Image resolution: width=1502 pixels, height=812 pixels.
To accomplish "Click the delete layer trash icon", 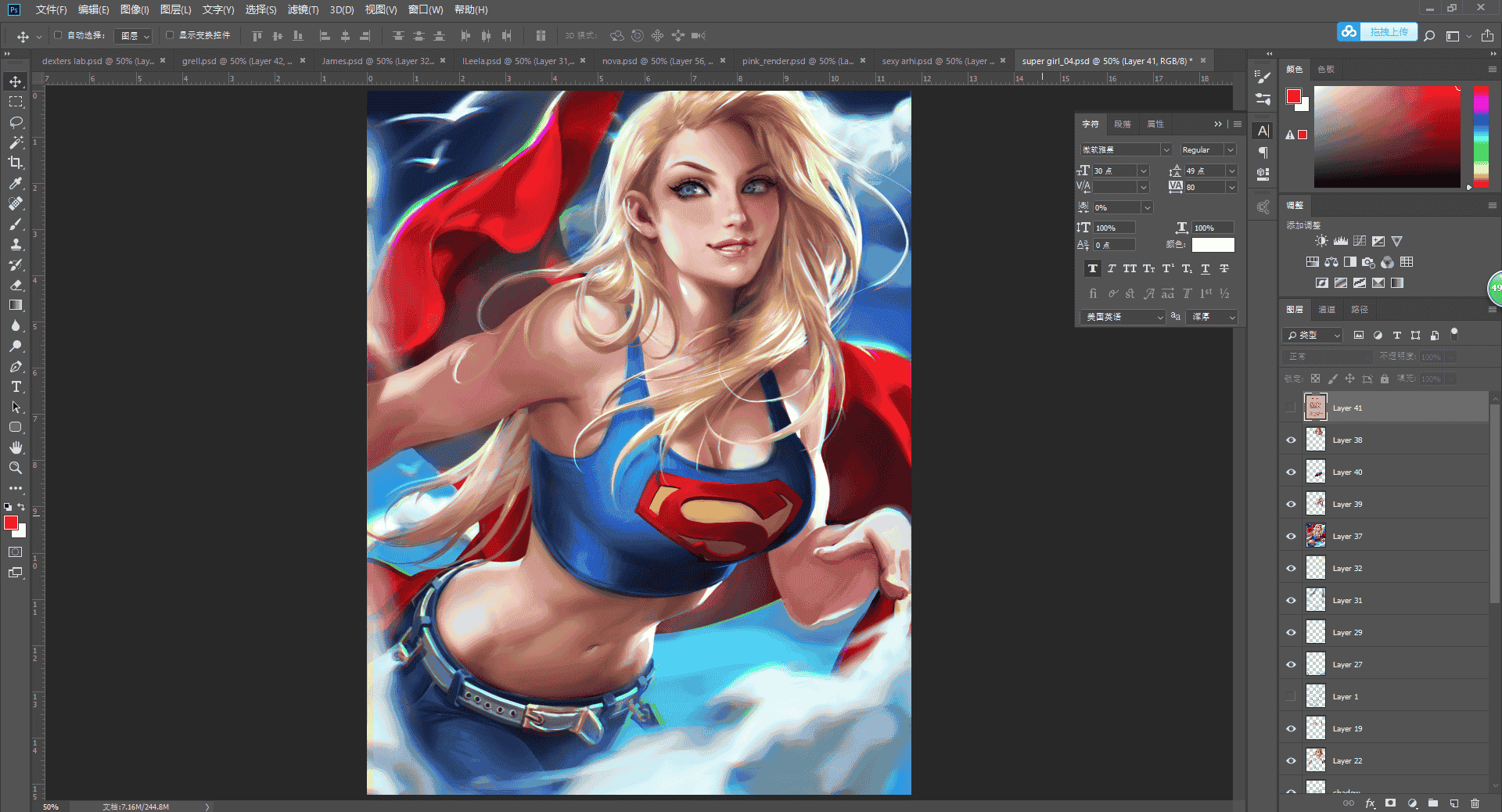I will (1475, 803).
